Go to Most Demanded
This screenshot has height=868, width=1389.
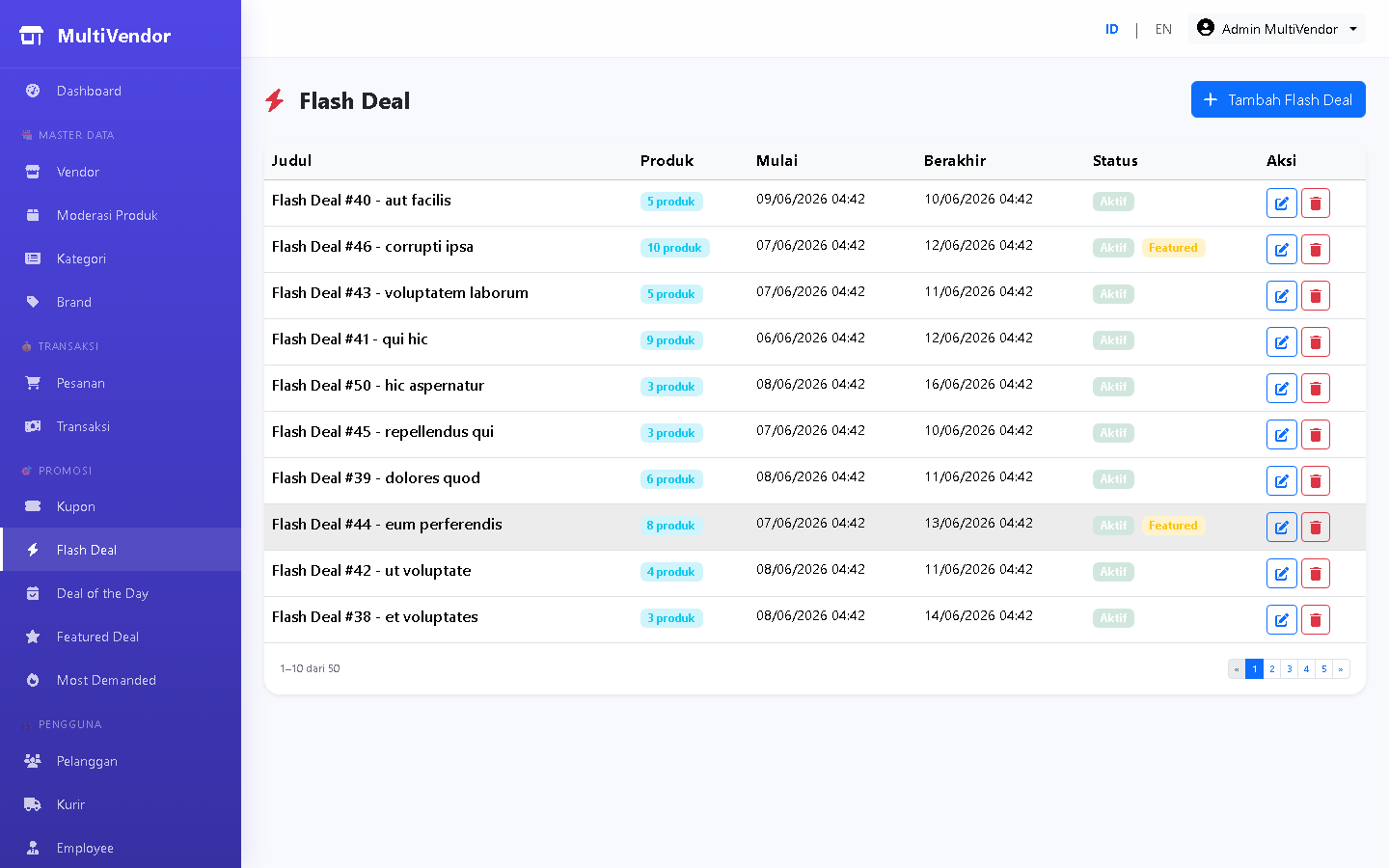click(x=121, y=680)
